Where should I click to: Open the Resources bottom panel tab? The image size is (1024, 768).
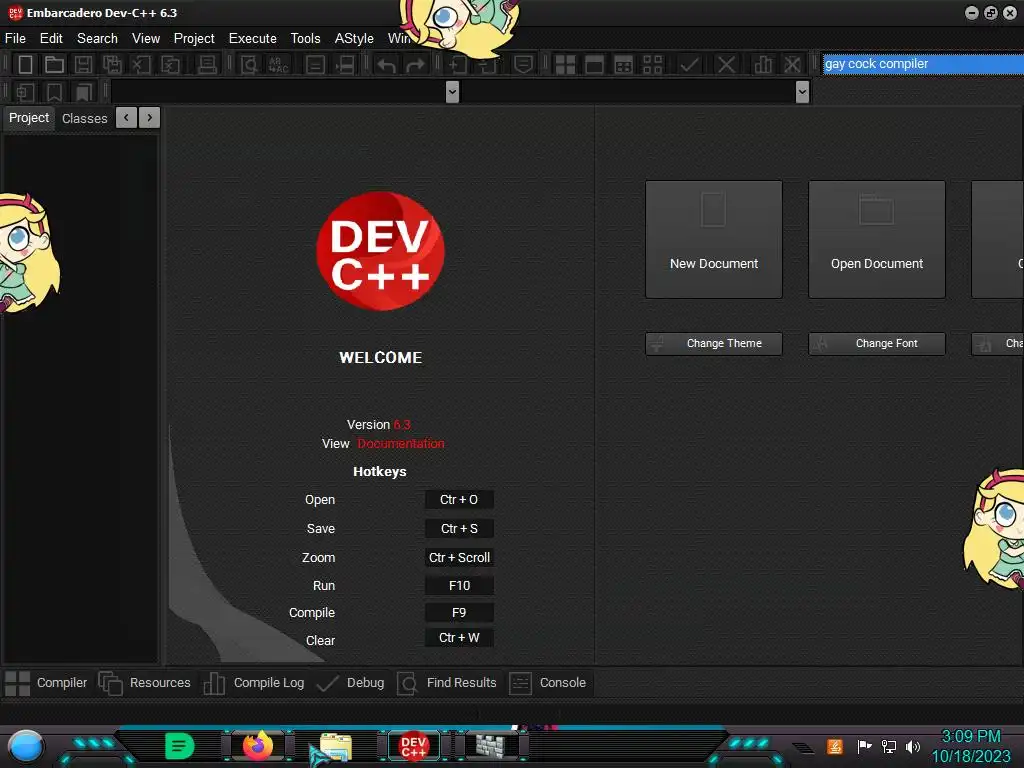point(144,683)
